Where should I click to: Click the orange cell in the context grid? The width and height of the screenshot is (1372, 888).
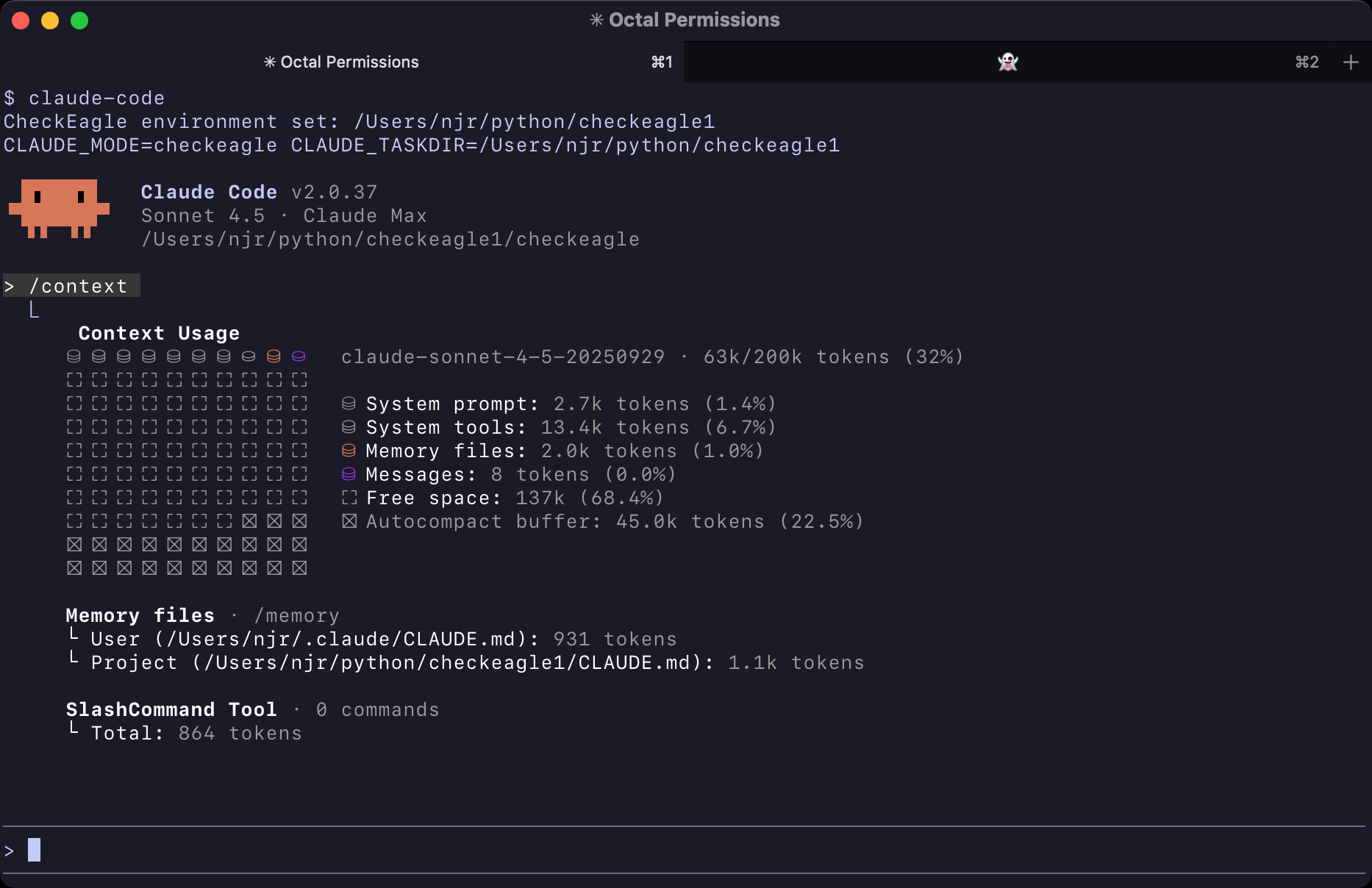click(x=274, y=357)
